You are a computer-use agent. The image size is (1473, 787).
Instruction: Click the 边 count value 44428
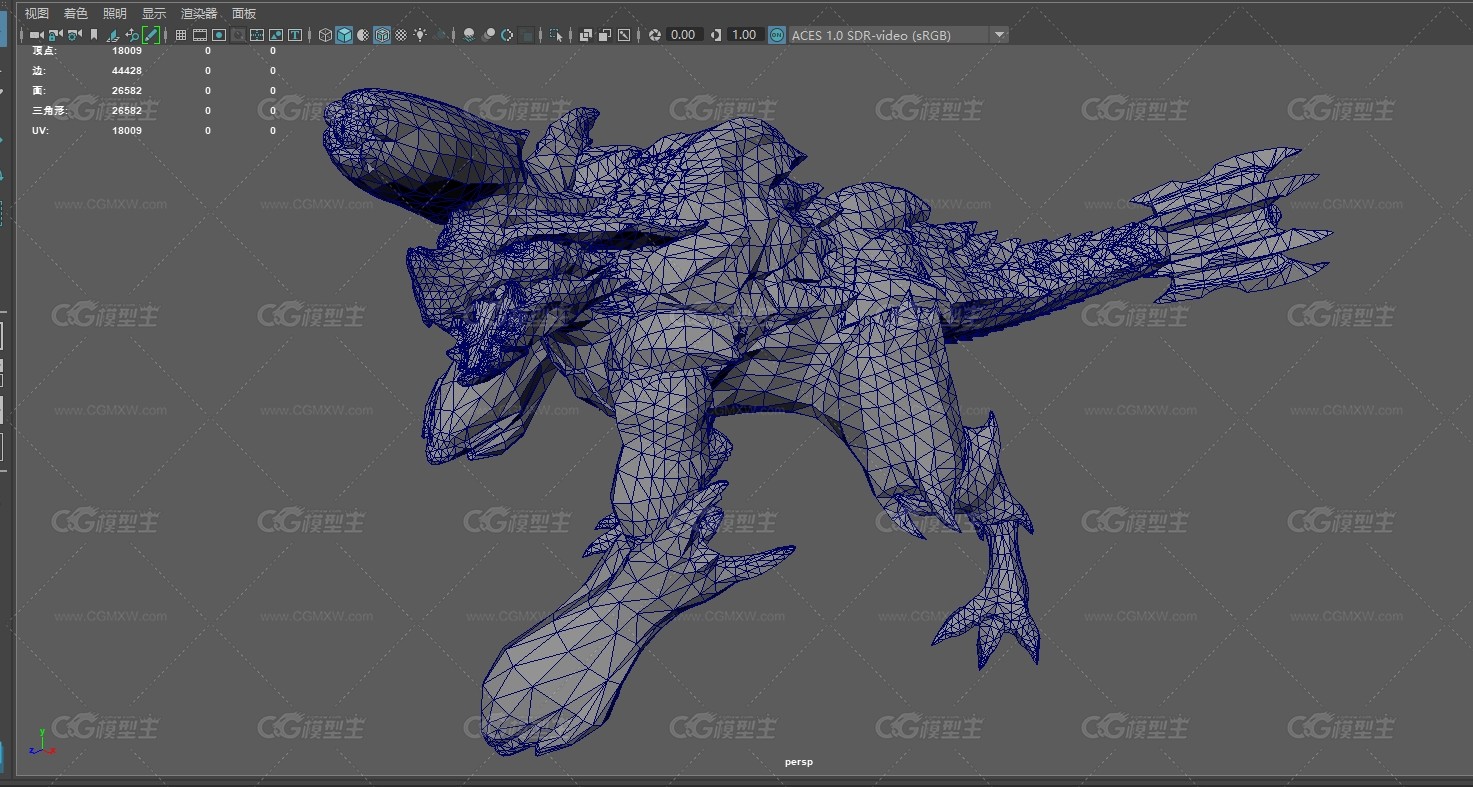(127, 70)
